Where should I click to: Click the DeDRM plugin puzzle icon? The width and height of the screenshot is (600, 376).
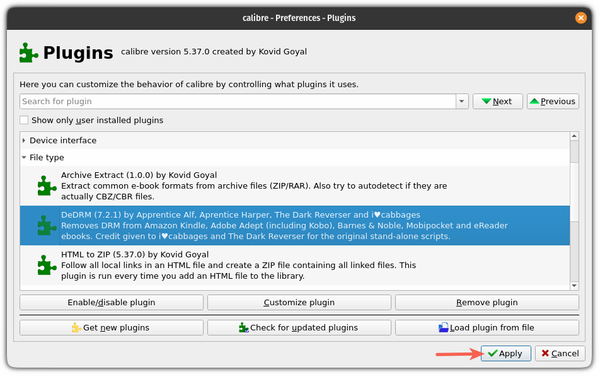47,226
